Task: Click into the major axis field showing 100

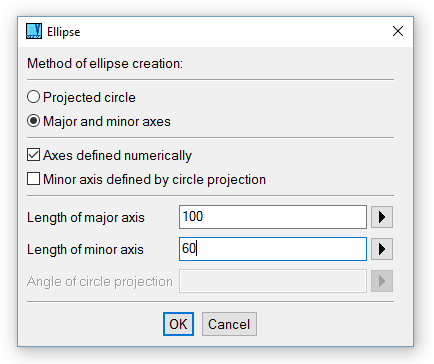Action: [273, 217]
